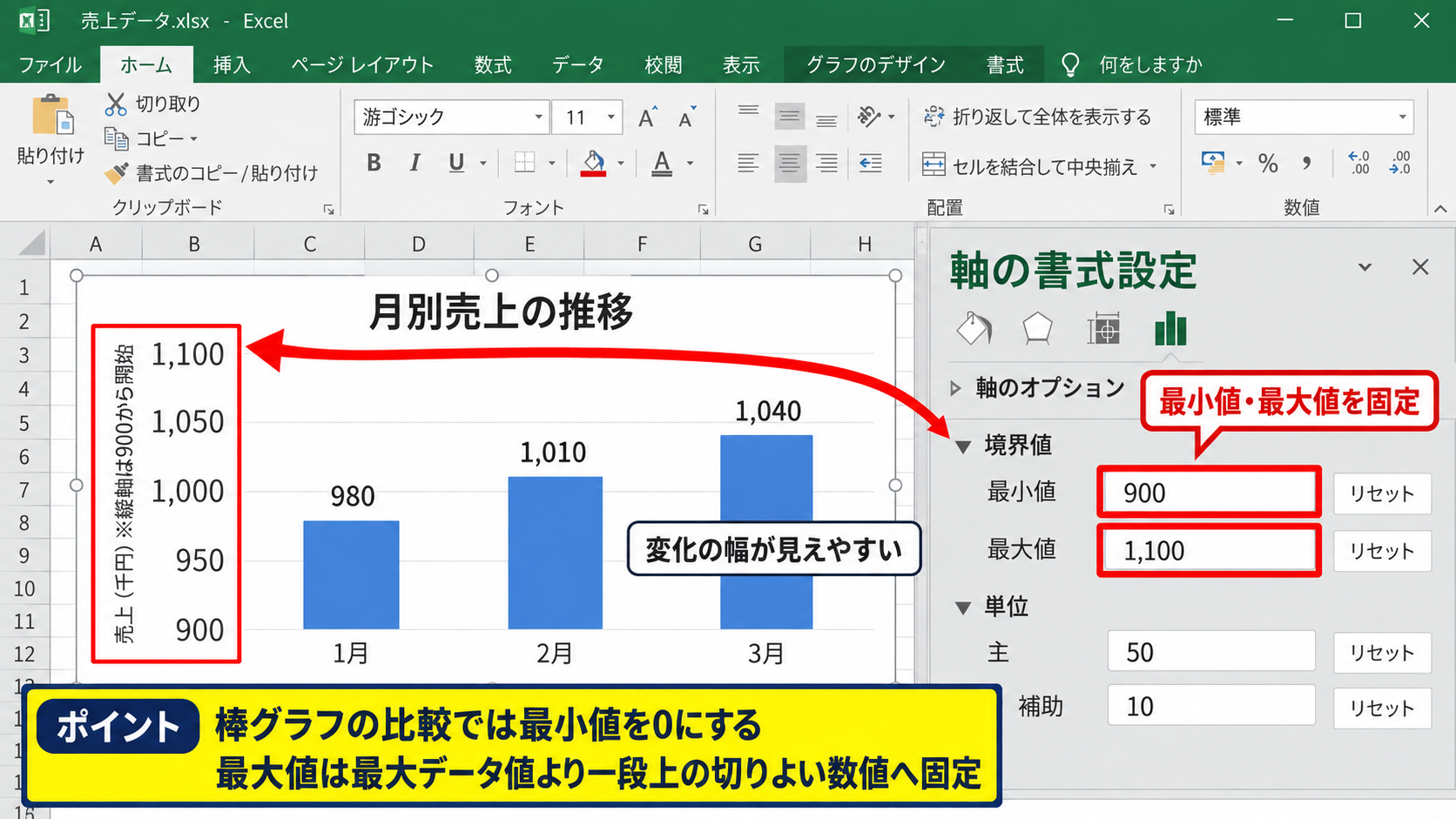The width and height of the screenshot is (1456, 819).
Task: Click the Format Painter brush icon
Action: (116, 173)
